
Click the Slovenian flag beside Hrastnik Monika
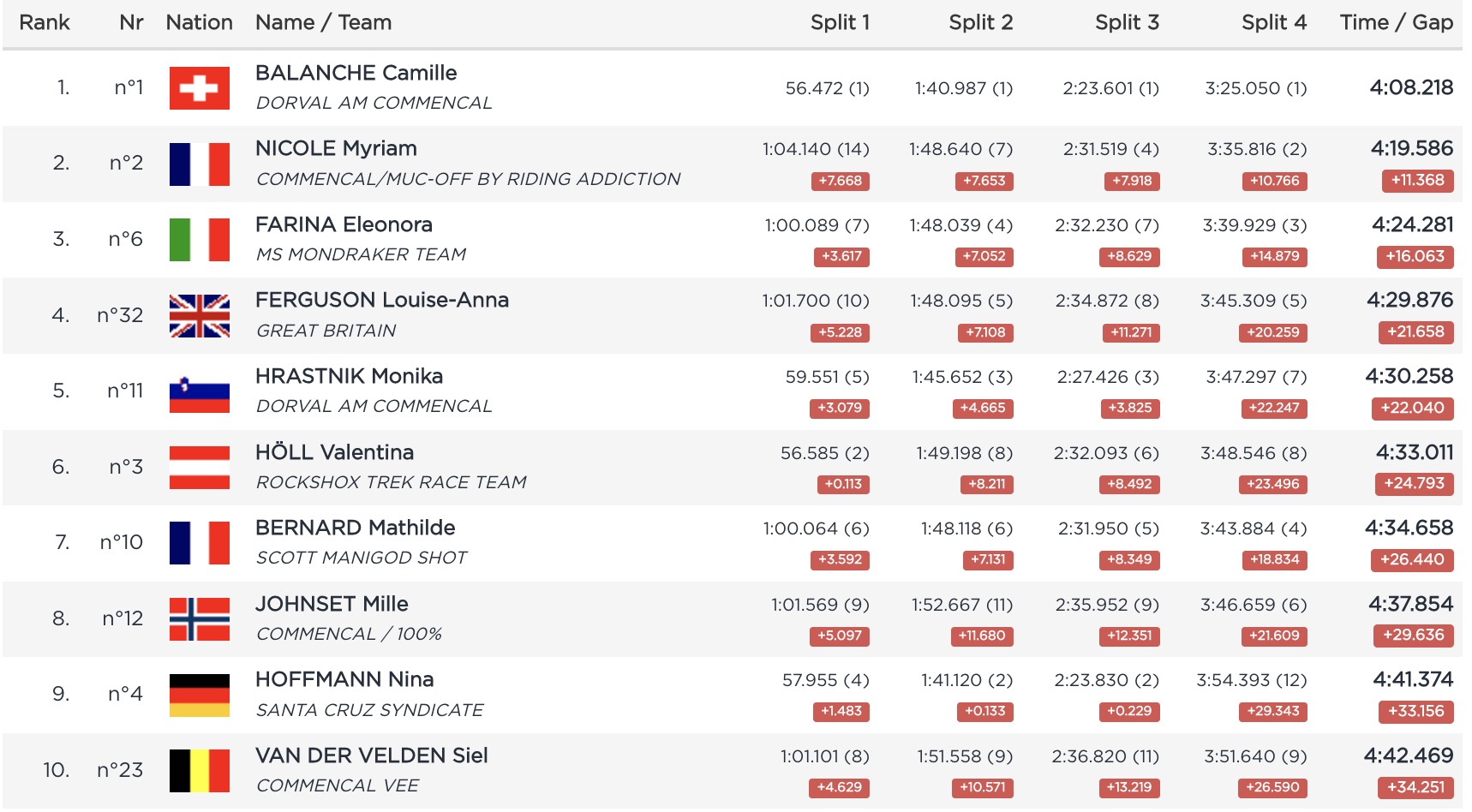point(199,391)
